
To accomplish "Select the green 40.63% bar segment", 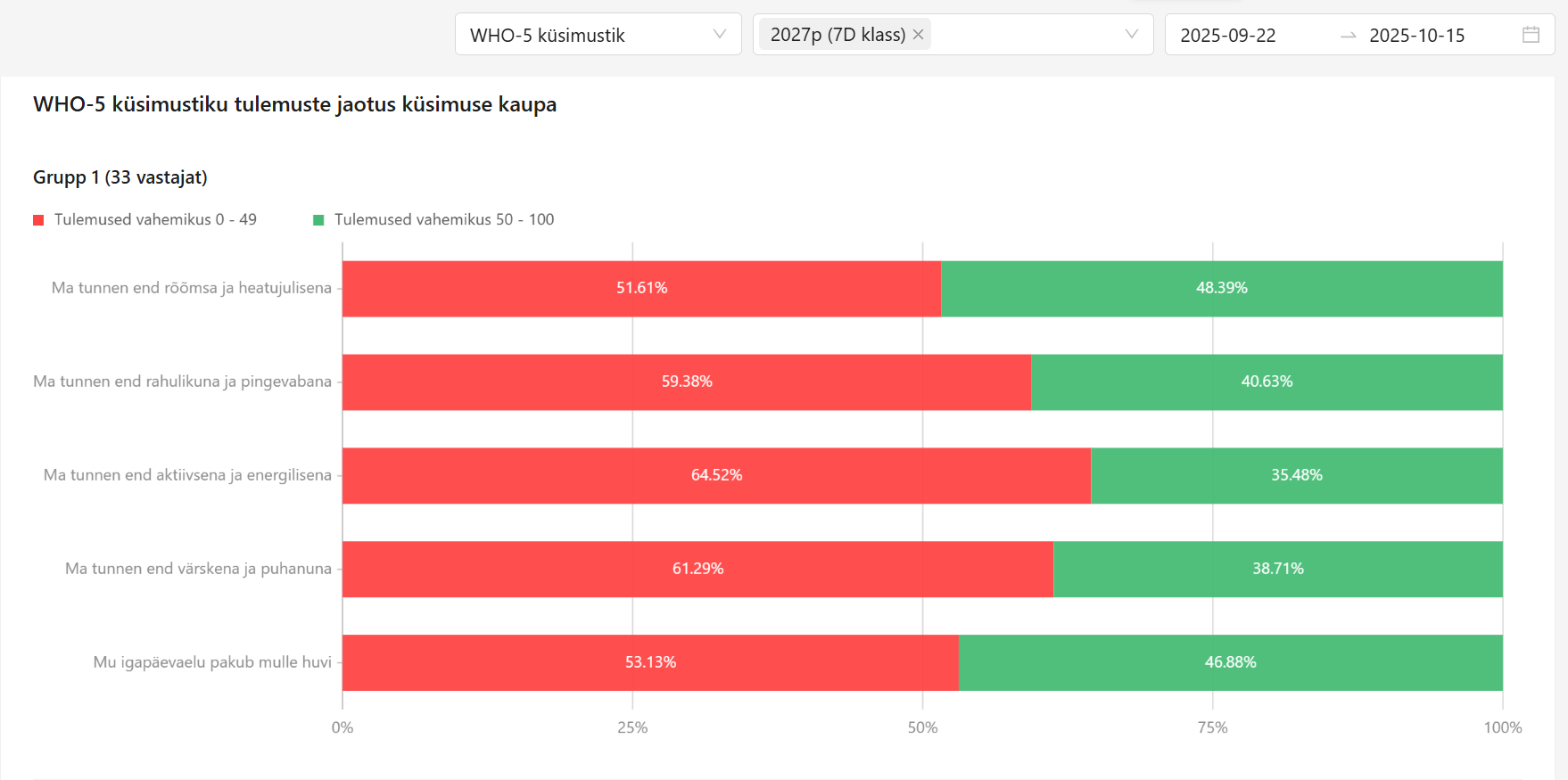I will pyautogui.click(x=1267, y=382).
